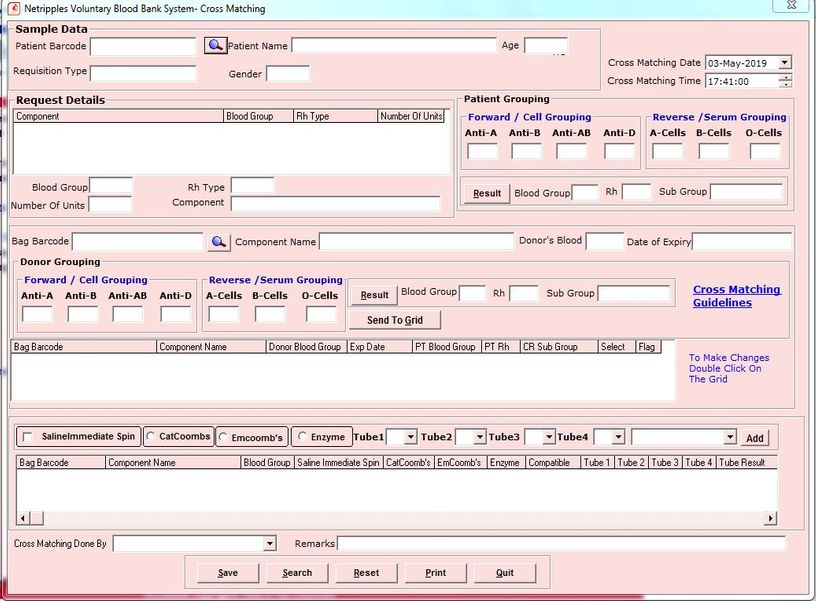Image resolution: width=816 pixels, height=601 pixels.
Task: Click the Exp Date column header
Action: click(x=379, y=347)
